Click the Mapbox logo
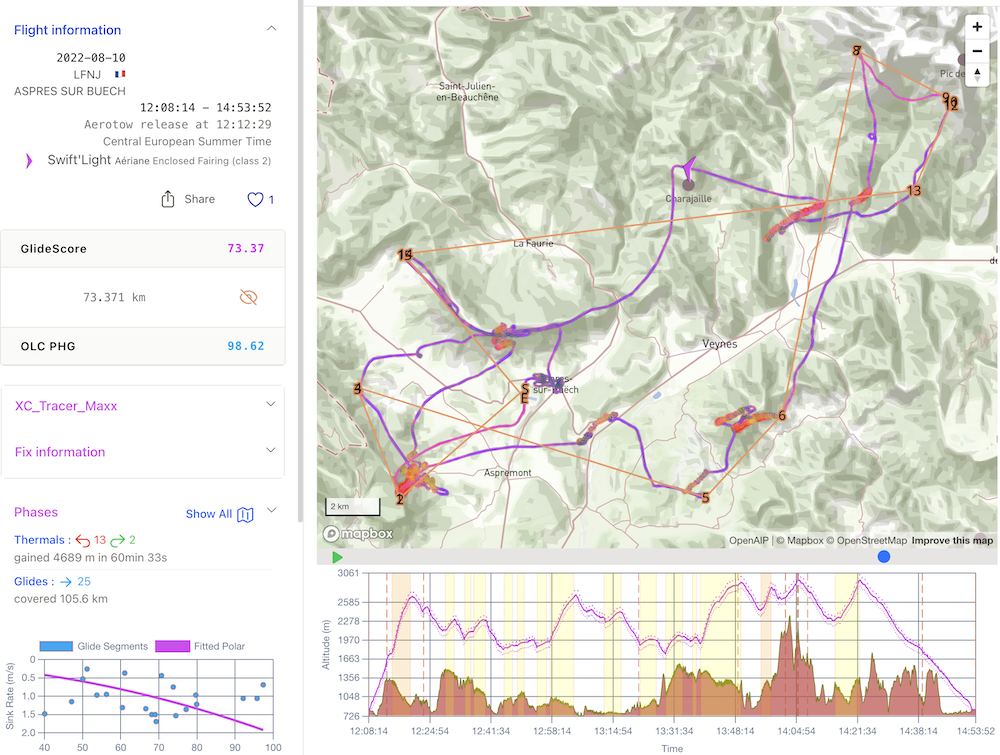Screen dimensions: 1000x755 pyautogui.click(x=358, y=534)
